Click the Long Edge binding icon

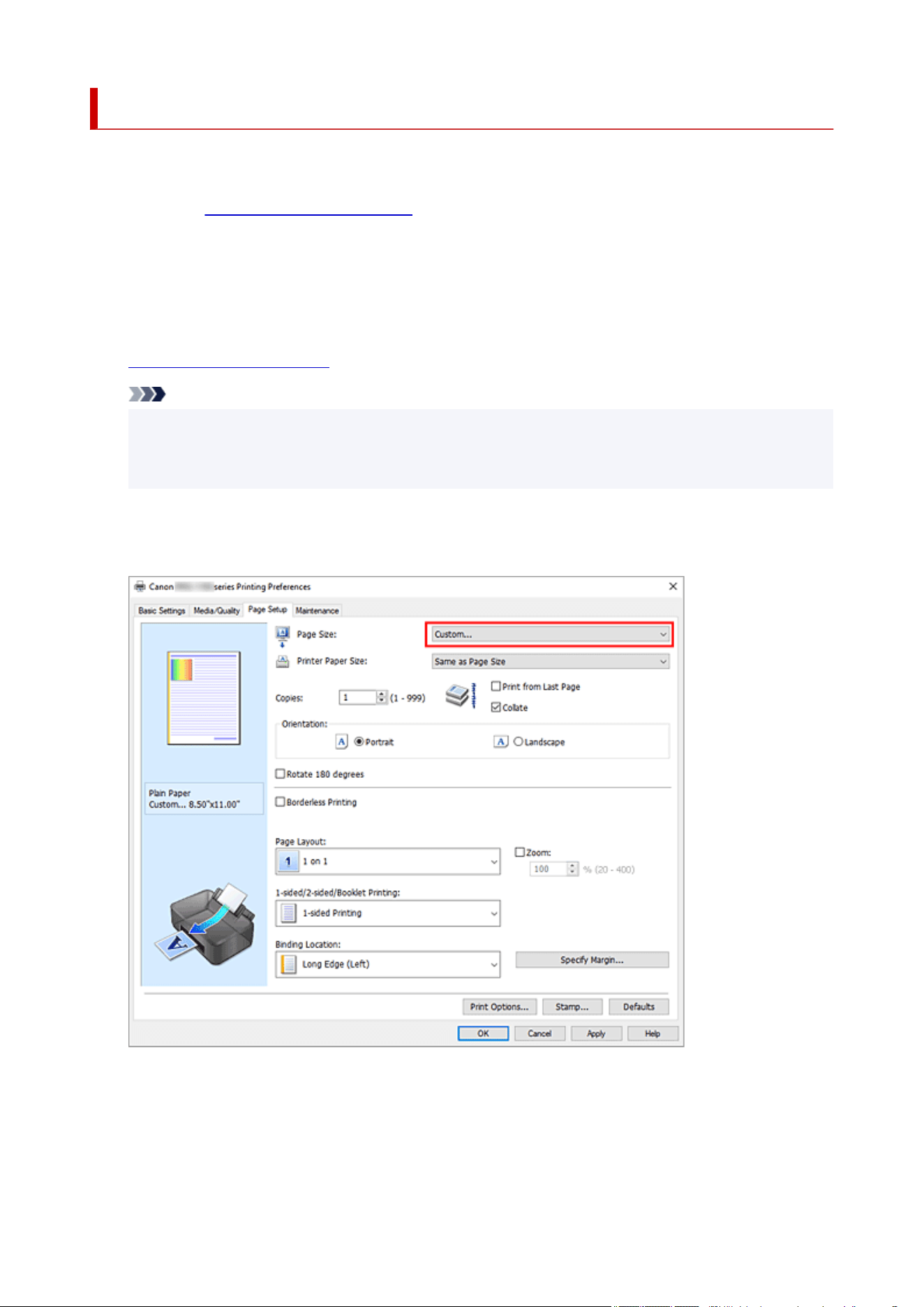(288, 964)
